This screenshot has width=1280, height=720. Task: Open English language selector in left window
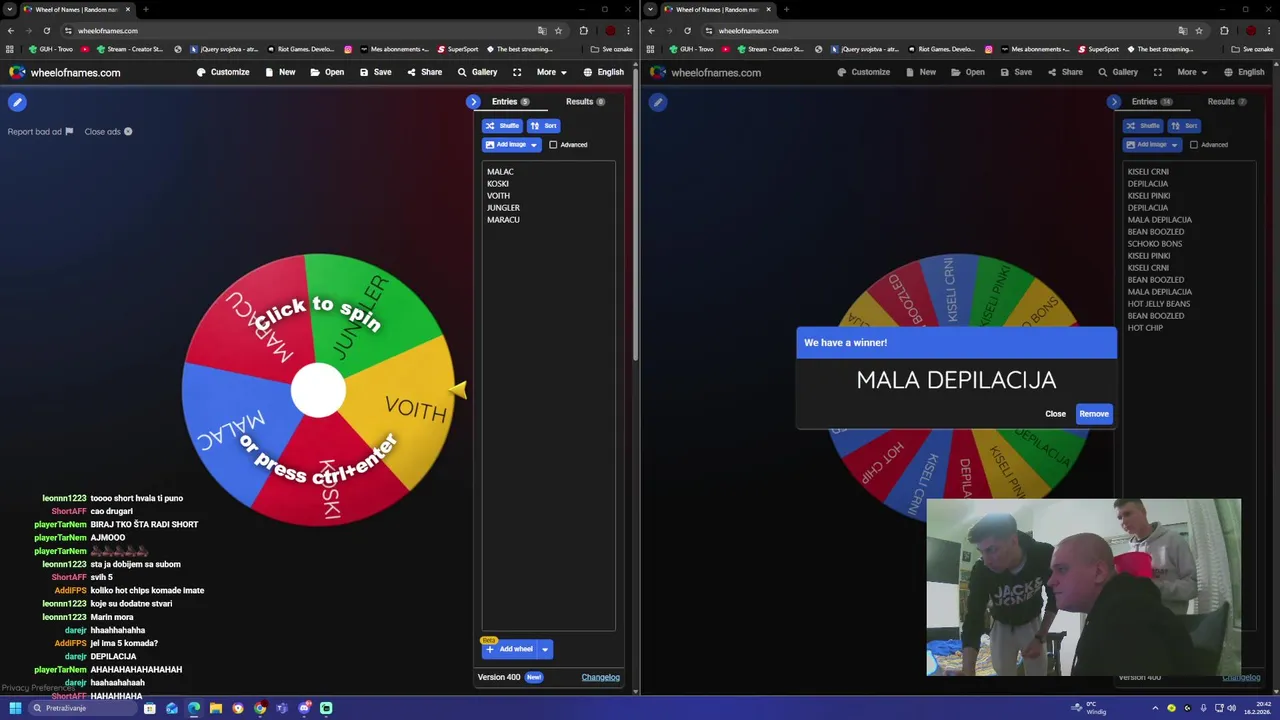coord(603,72)
